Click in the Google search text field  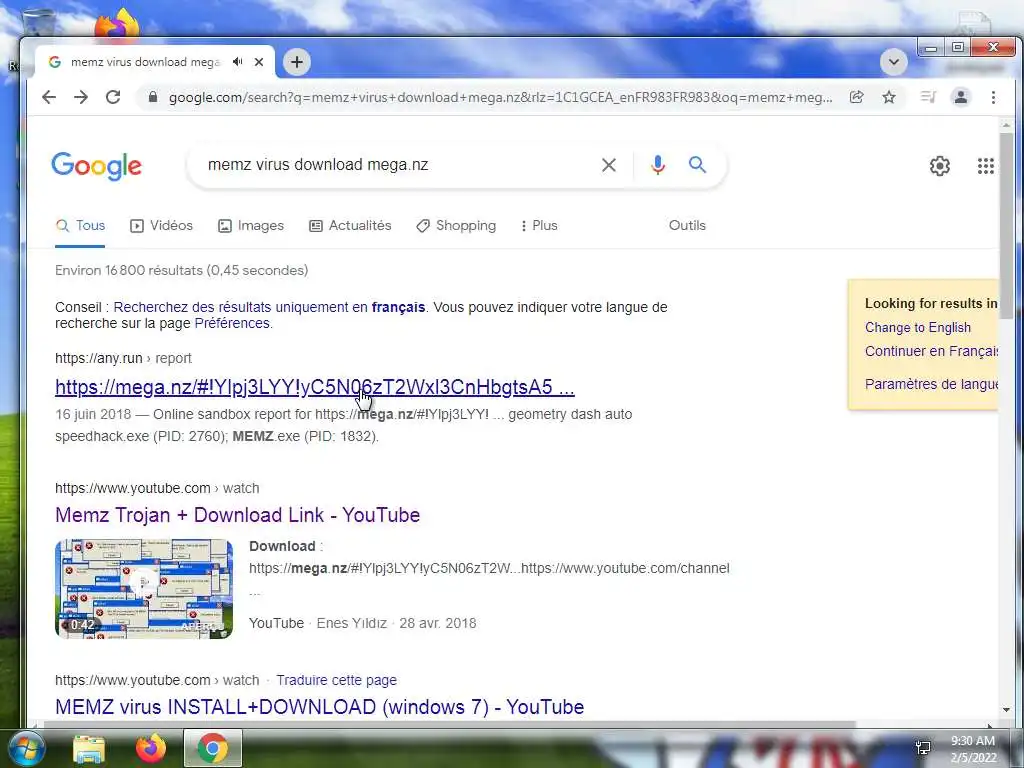pos(398,165)
